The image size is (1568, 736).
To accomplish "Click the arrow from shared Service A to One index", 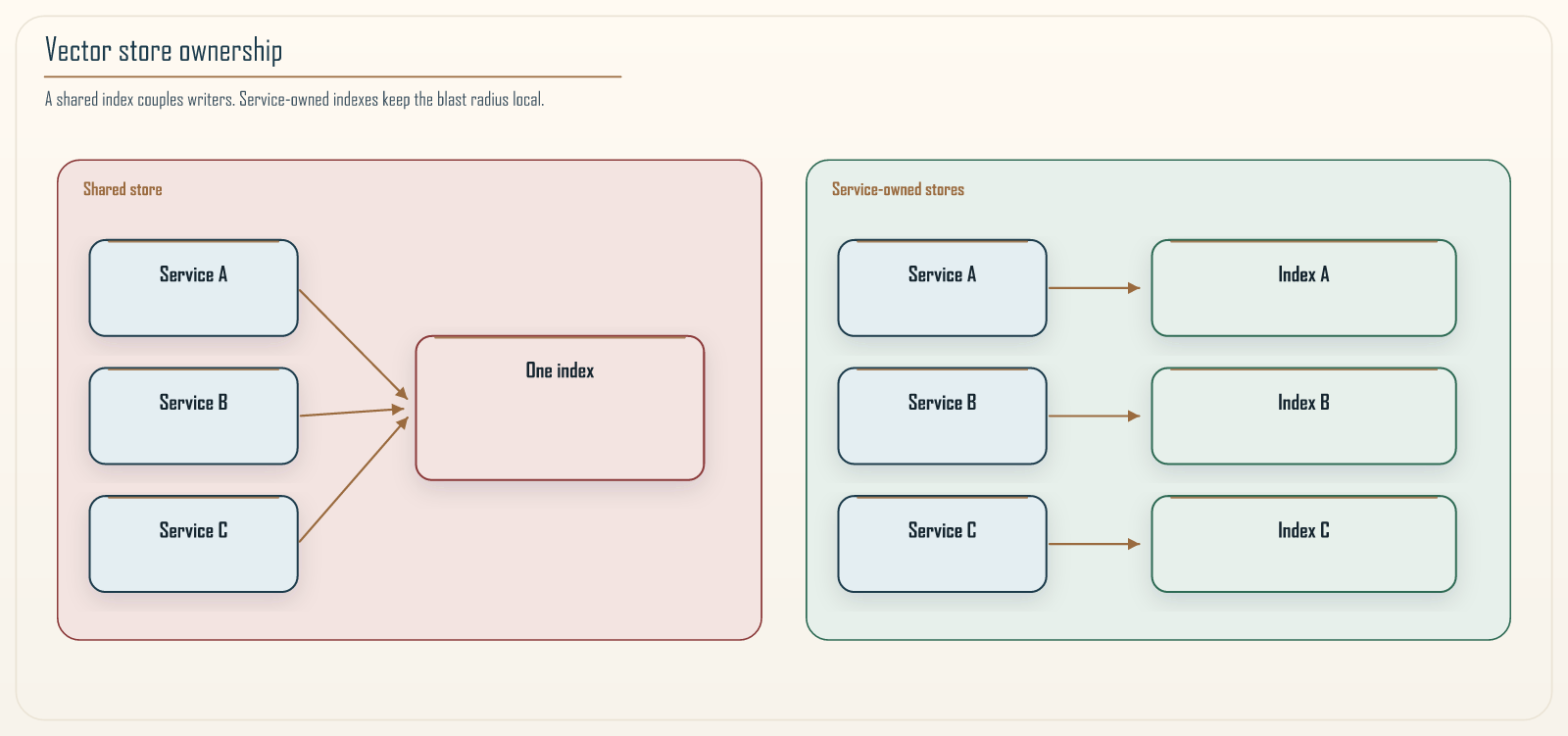I will [353, 344].
